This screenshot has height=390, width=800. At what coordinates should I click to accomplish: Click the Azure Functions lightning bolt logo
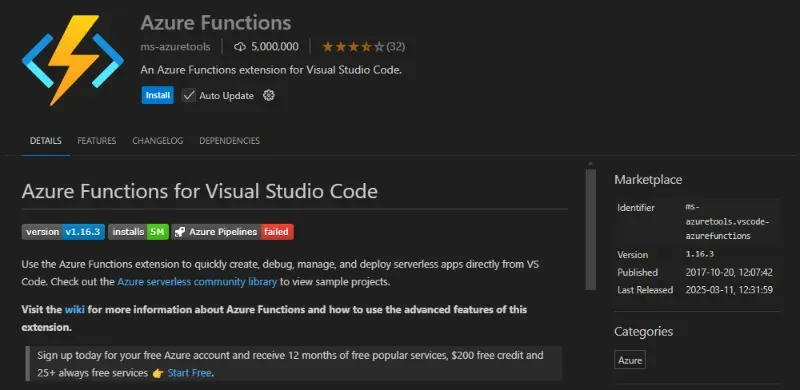point(72,60)
